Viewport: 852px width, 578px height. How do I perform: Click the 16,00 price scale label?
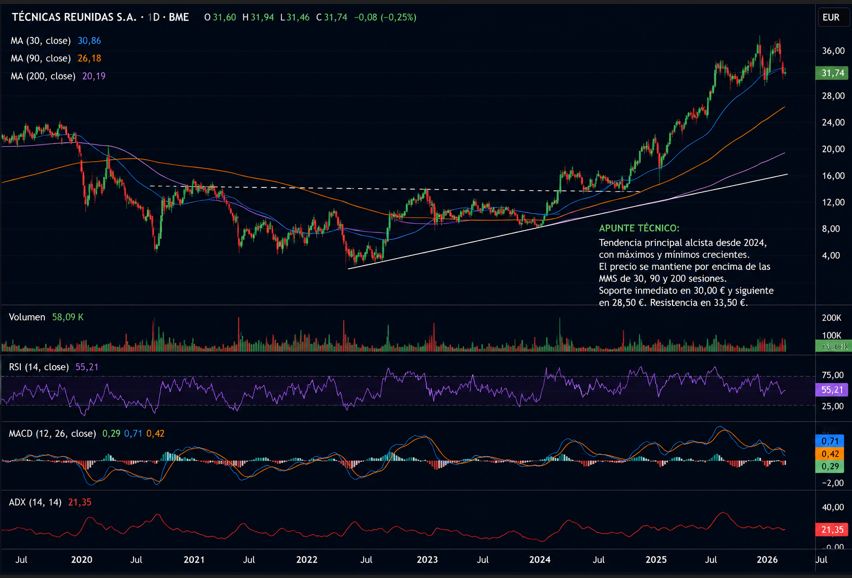834,176
